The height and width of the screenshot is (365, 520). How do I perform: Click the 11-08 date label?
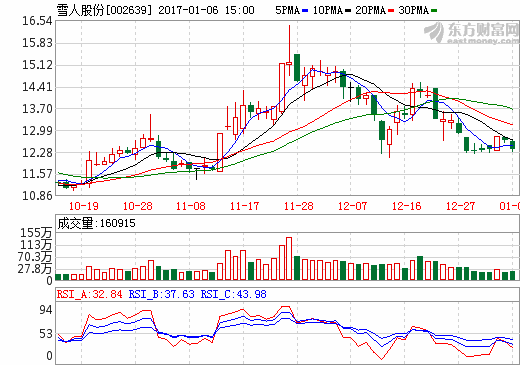tap(191, 206)
